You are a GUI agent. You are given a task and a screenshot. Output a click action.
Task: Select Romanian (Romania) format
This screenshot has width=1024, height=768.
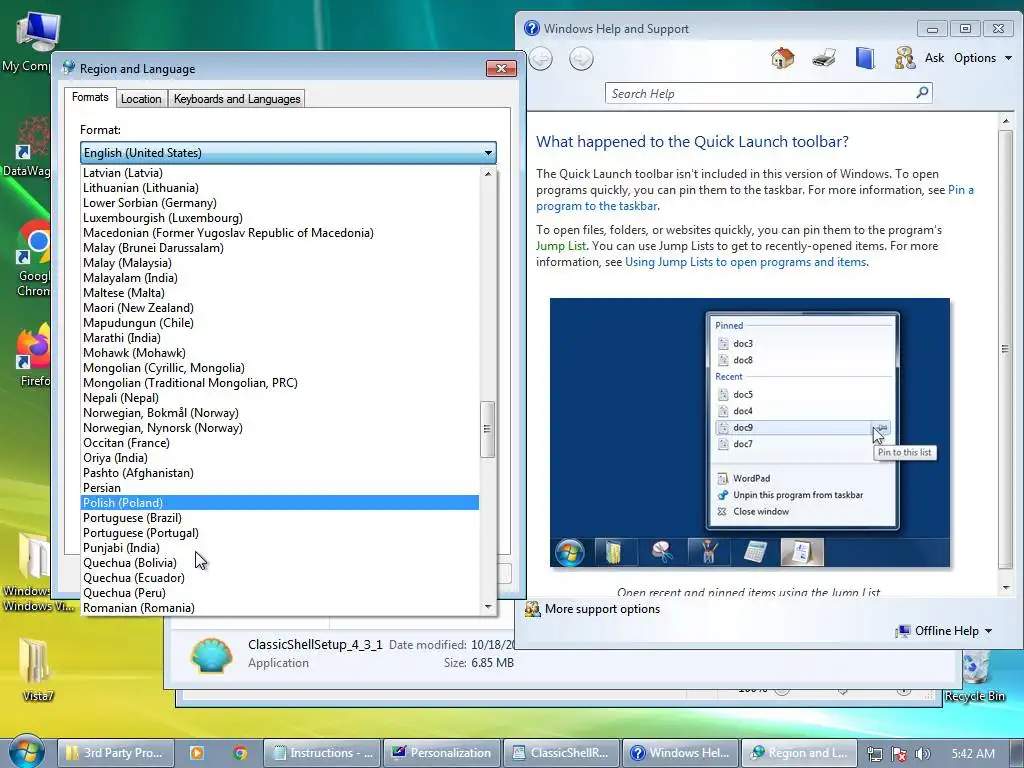[280, 608]
